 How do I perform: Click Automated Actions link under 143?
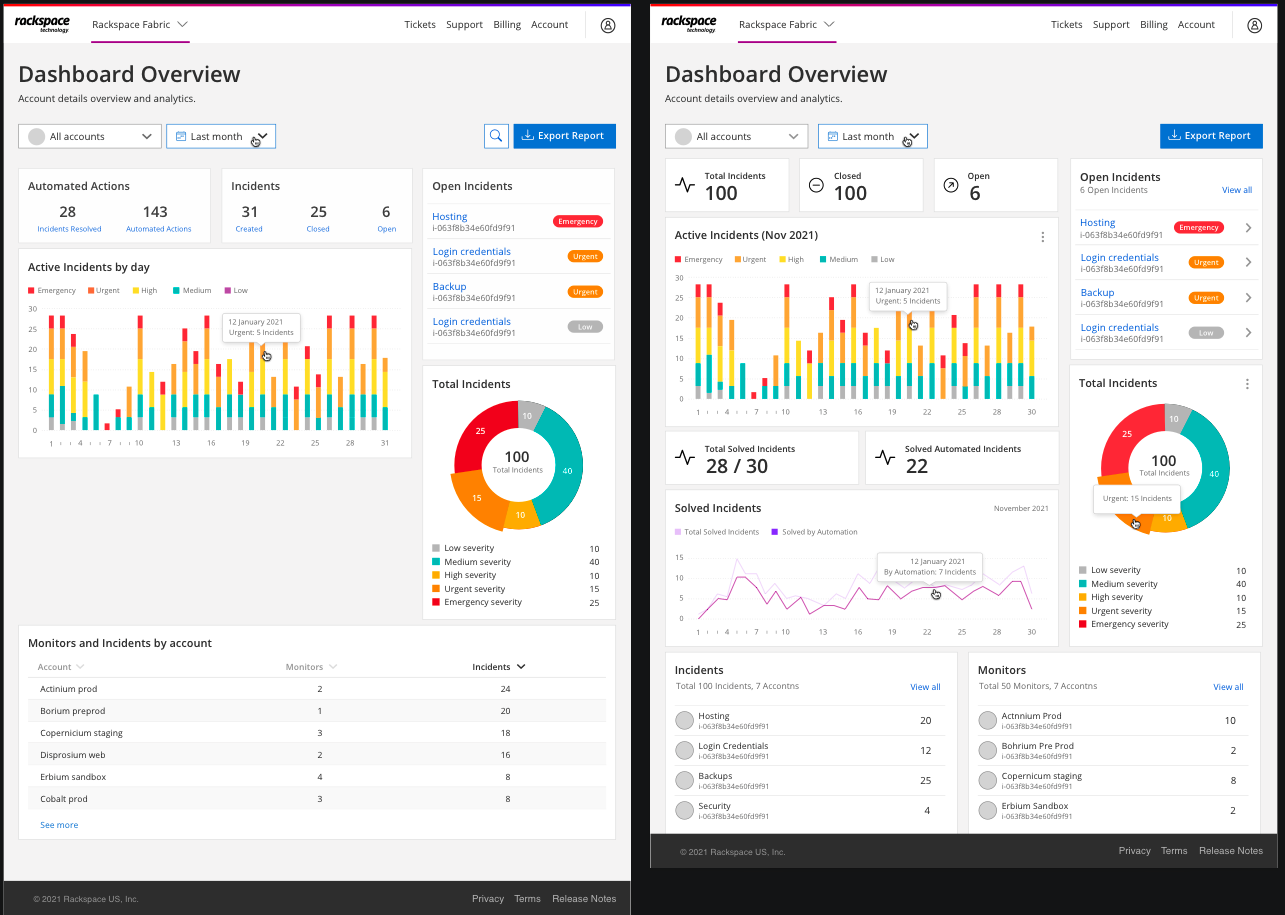tap(158, 229)
